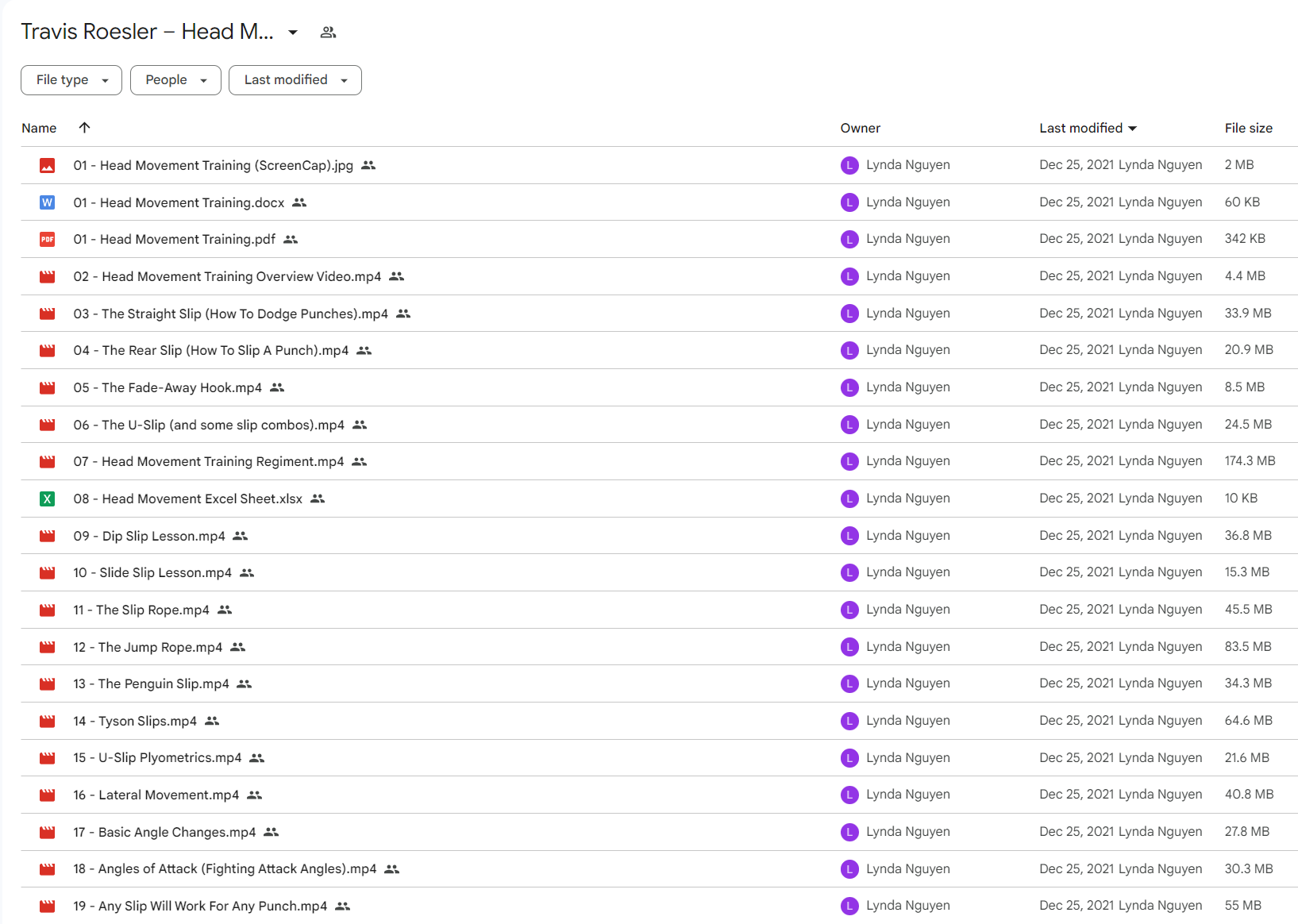Expand the folder title dropdown arrow

[293, 33]
